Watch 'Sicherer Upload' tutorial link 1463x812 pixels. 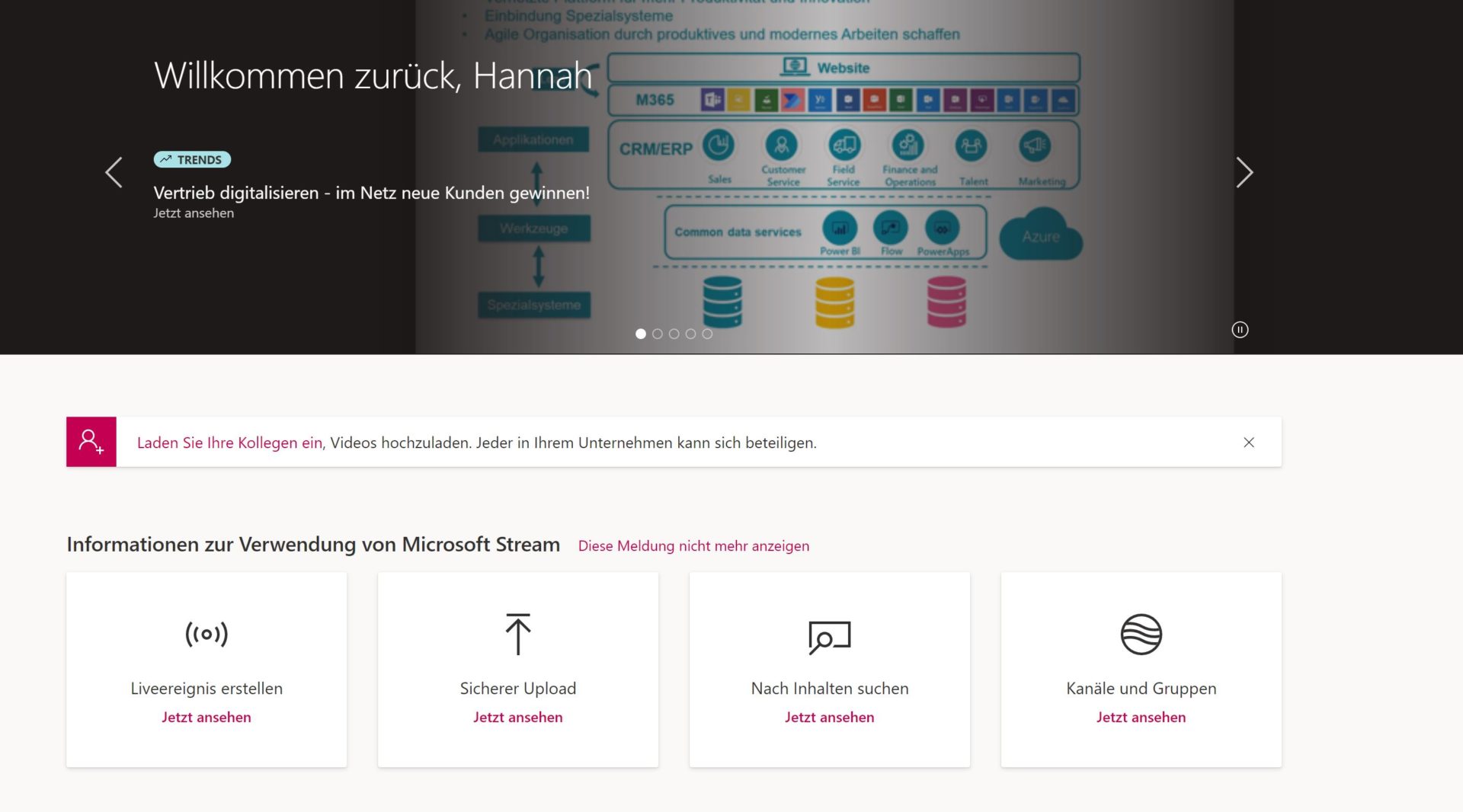[x=518, y=717]
